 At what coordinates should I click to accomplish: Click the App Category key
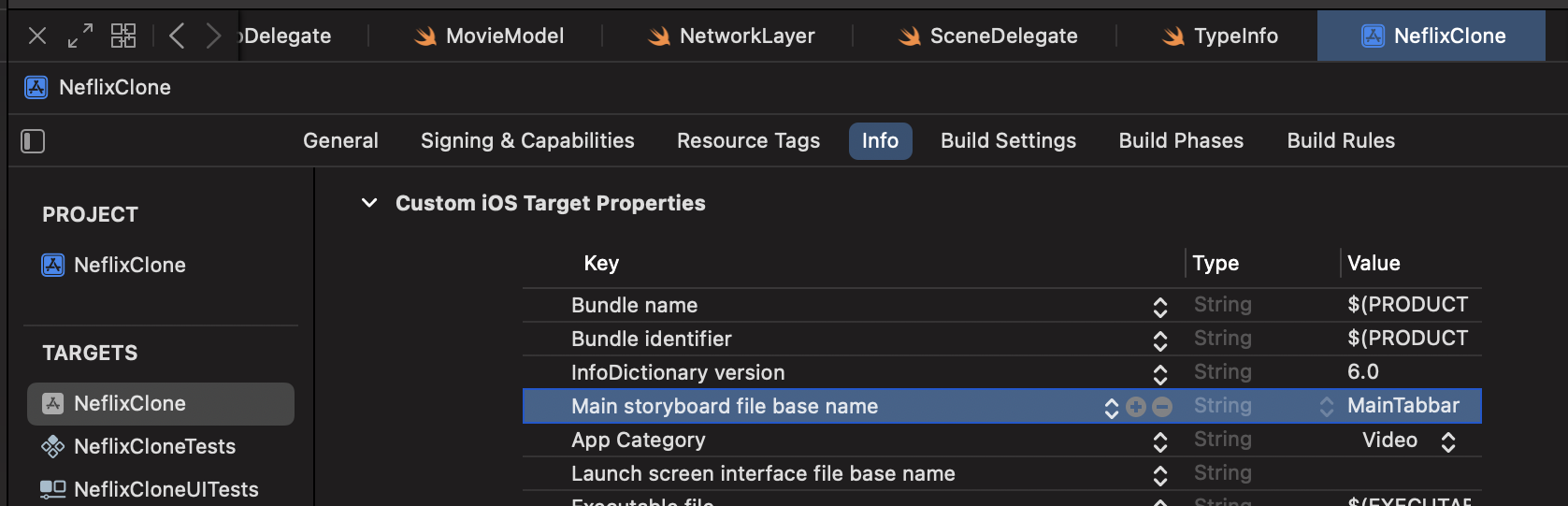(639, 440)
